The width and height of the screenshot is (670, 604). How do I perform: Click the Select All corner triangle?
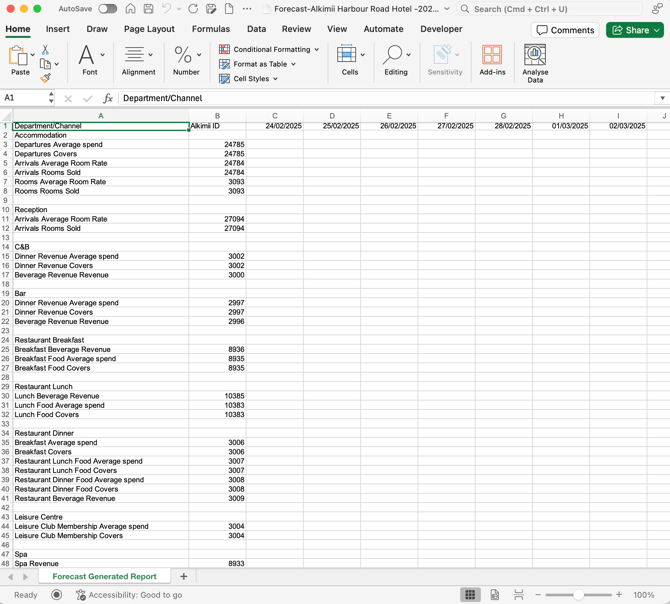click(6, 116)
